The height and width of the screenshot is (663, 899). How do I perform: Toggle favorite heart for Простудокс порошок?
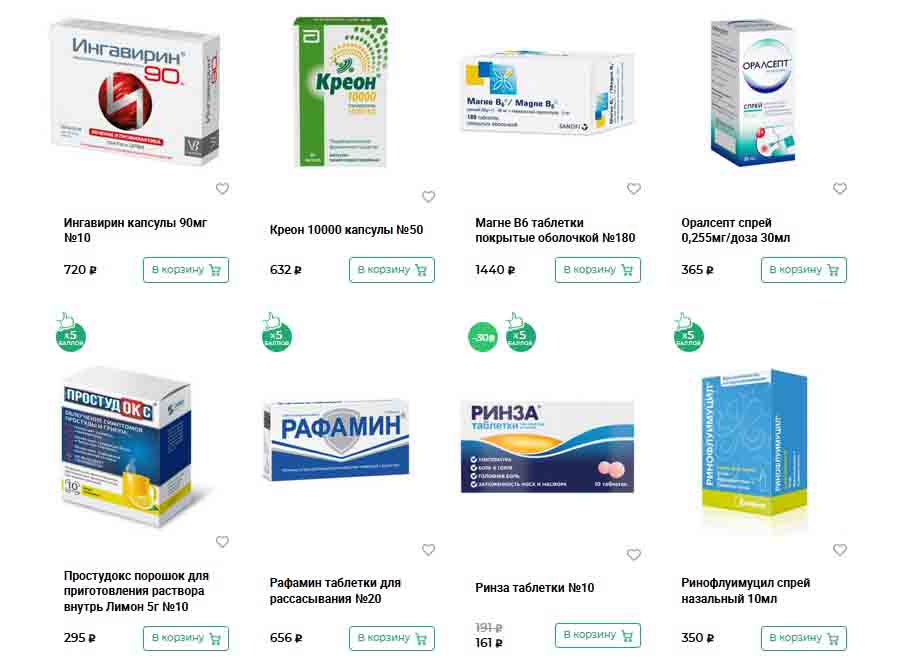[x=222, y=541]
